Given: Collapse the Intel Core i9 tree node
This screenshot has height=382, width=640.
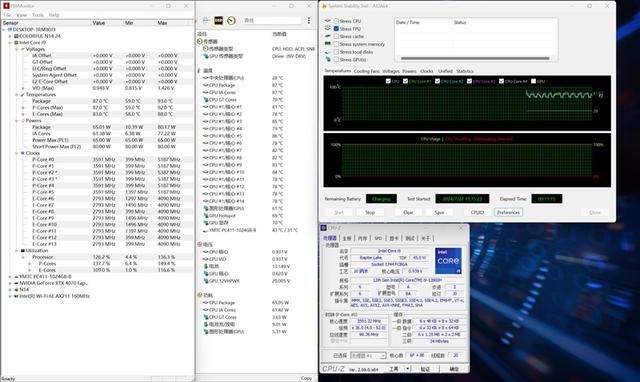Looking at the screenshot, I should [x=10, y=42].
